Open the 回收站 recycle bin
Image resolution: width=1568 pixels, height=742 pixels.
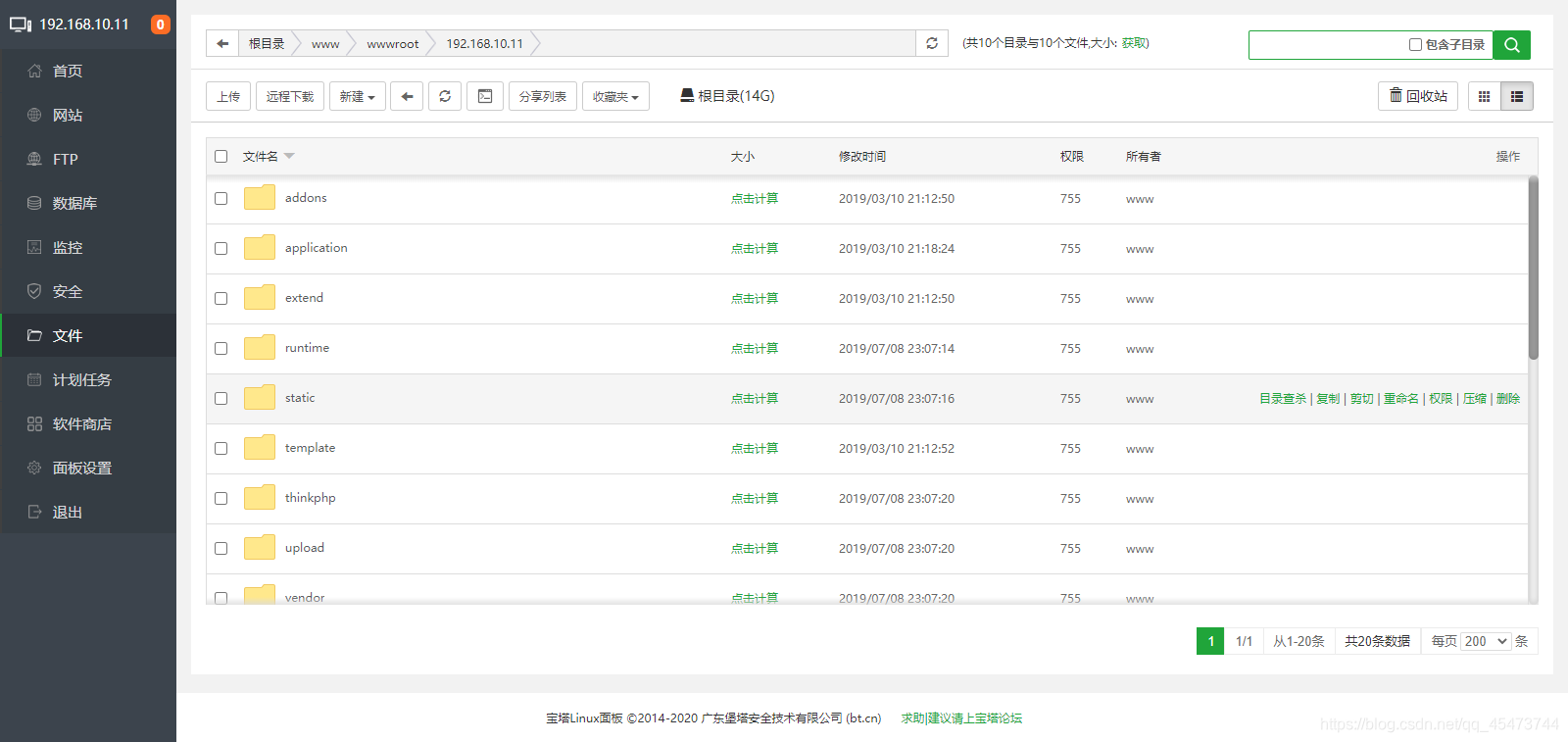(1418, 96)
